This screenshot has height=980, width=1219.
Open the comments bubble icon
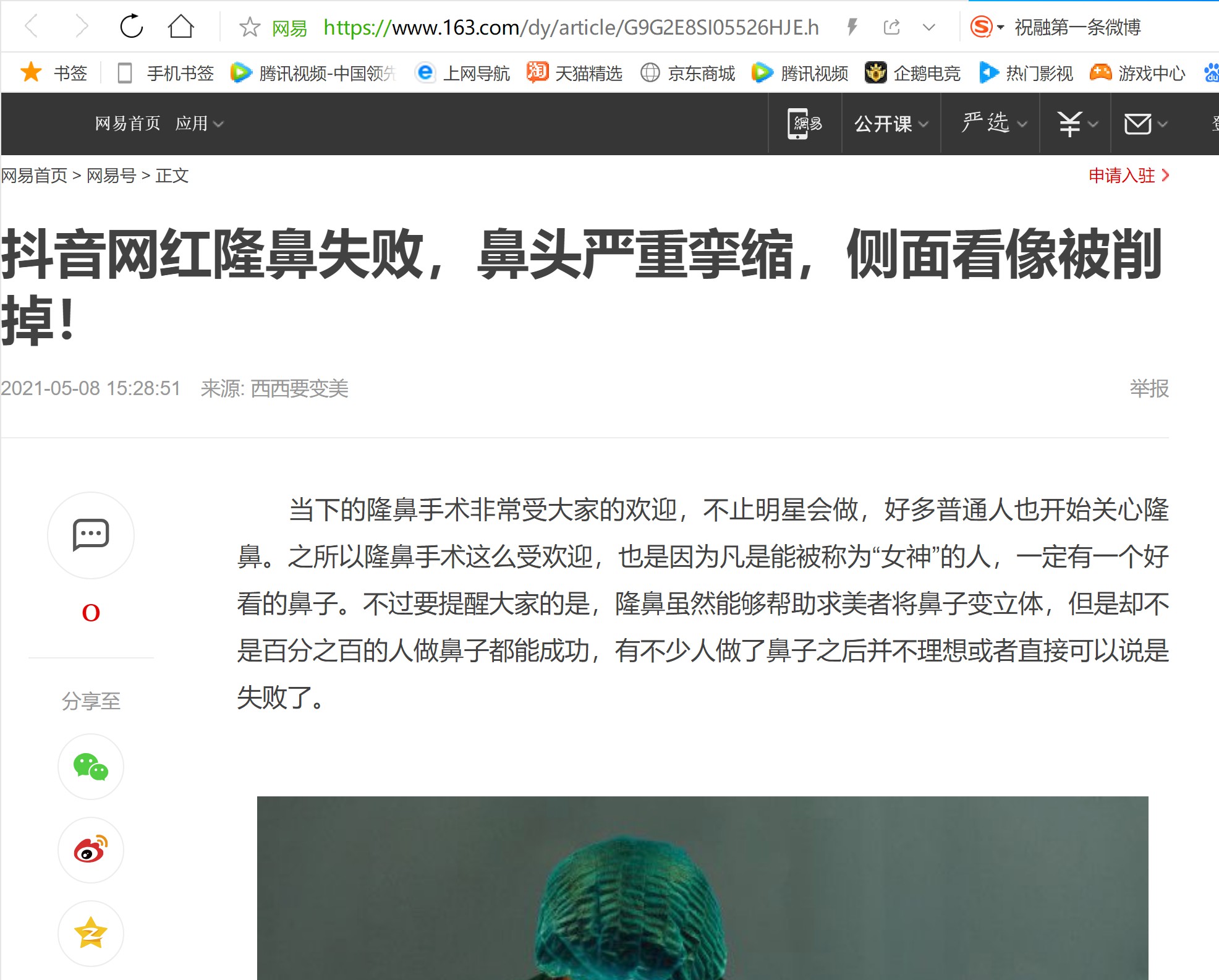(91, 535)
